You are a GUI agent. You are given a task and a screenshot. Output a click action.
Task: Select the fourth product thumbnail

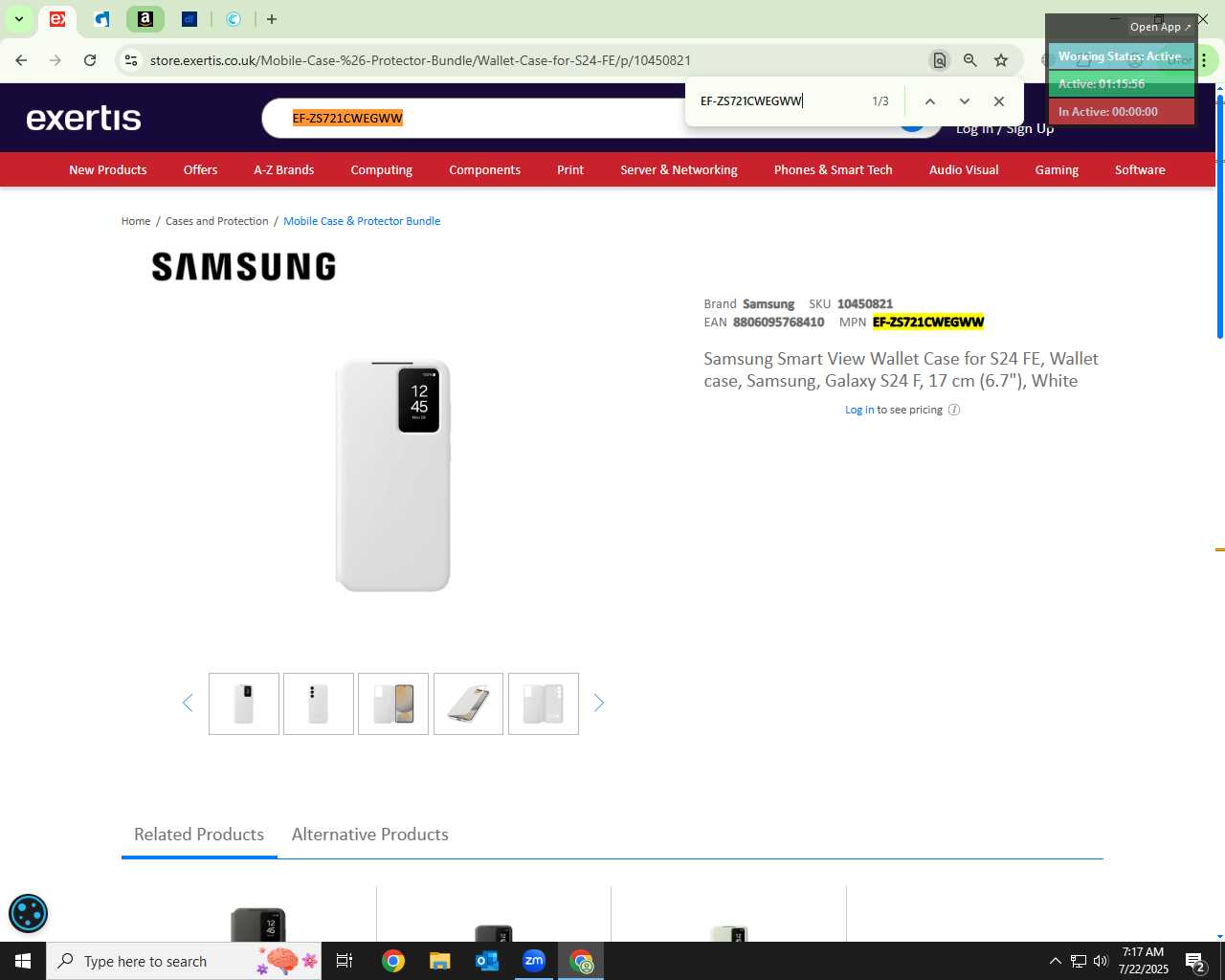coord(468,704)
